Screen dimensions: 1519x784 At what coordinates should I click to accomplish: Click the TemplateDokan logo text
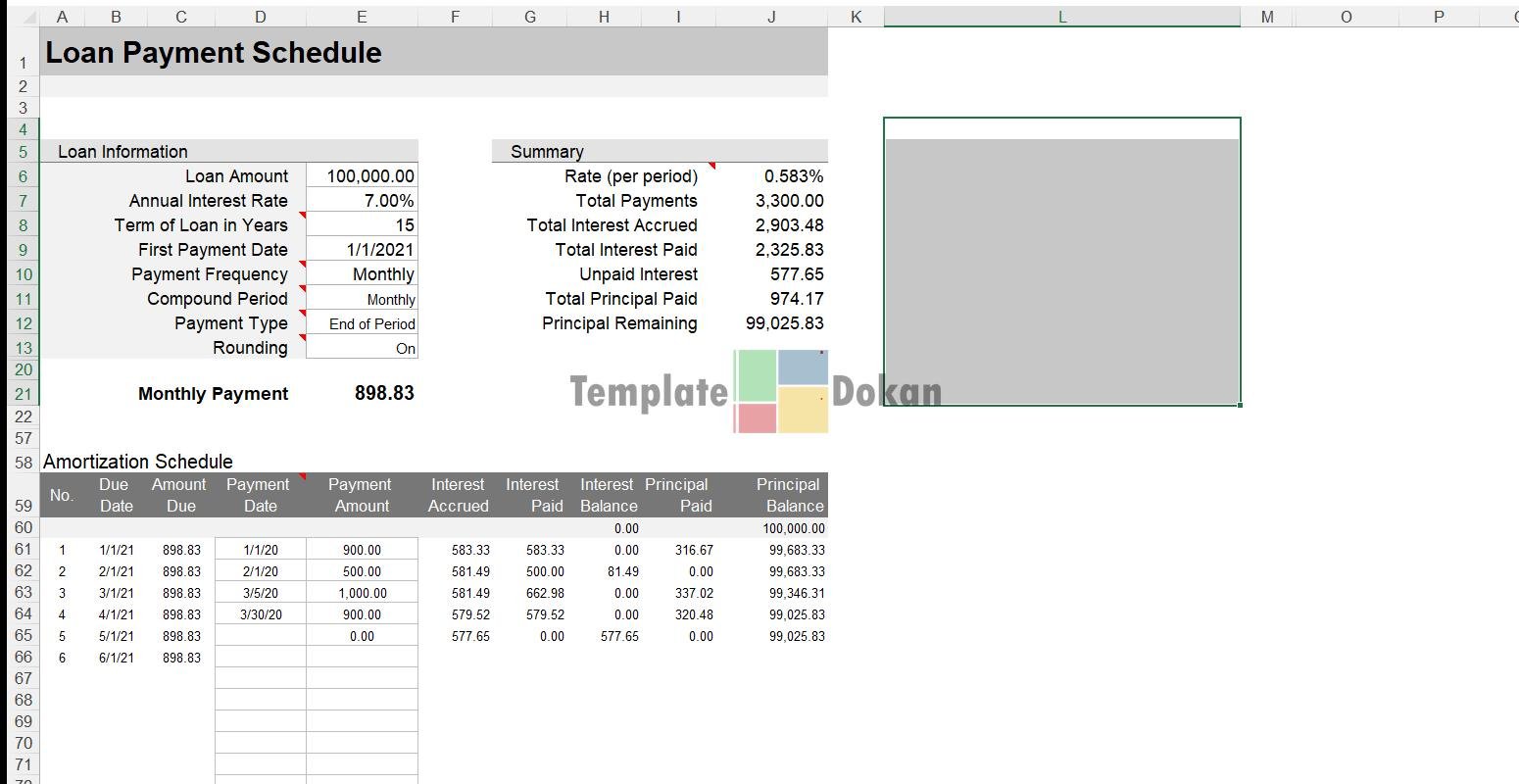(x=649, y=393)
